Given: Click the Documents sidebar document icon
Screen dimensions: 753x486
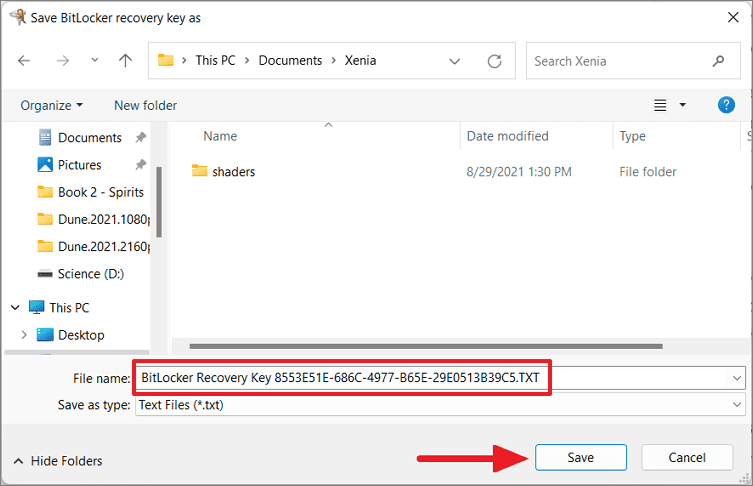Looking at the screenshot, I should pyautogui.click(x=45, y=137).
